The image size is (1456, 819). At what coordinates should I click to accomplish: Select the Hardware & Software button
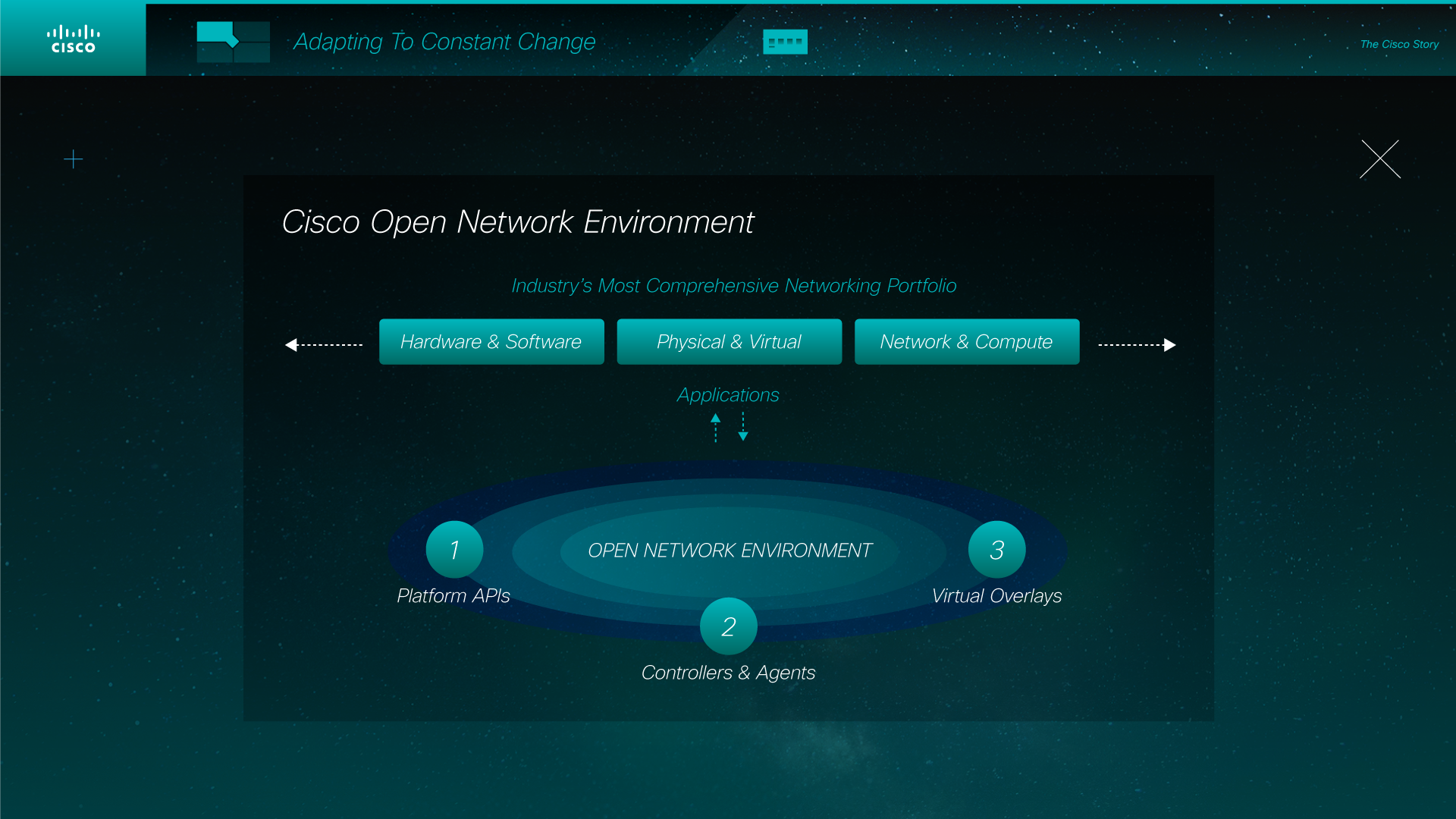click(491, 342)
